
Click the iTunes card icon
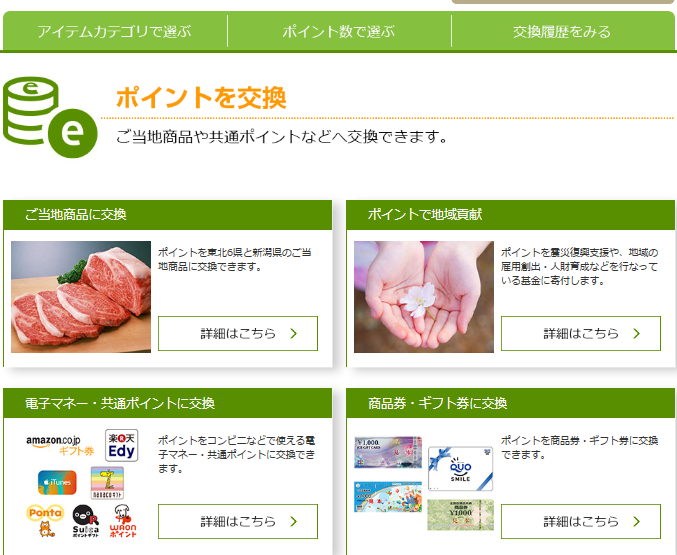(x=57, y=482)
